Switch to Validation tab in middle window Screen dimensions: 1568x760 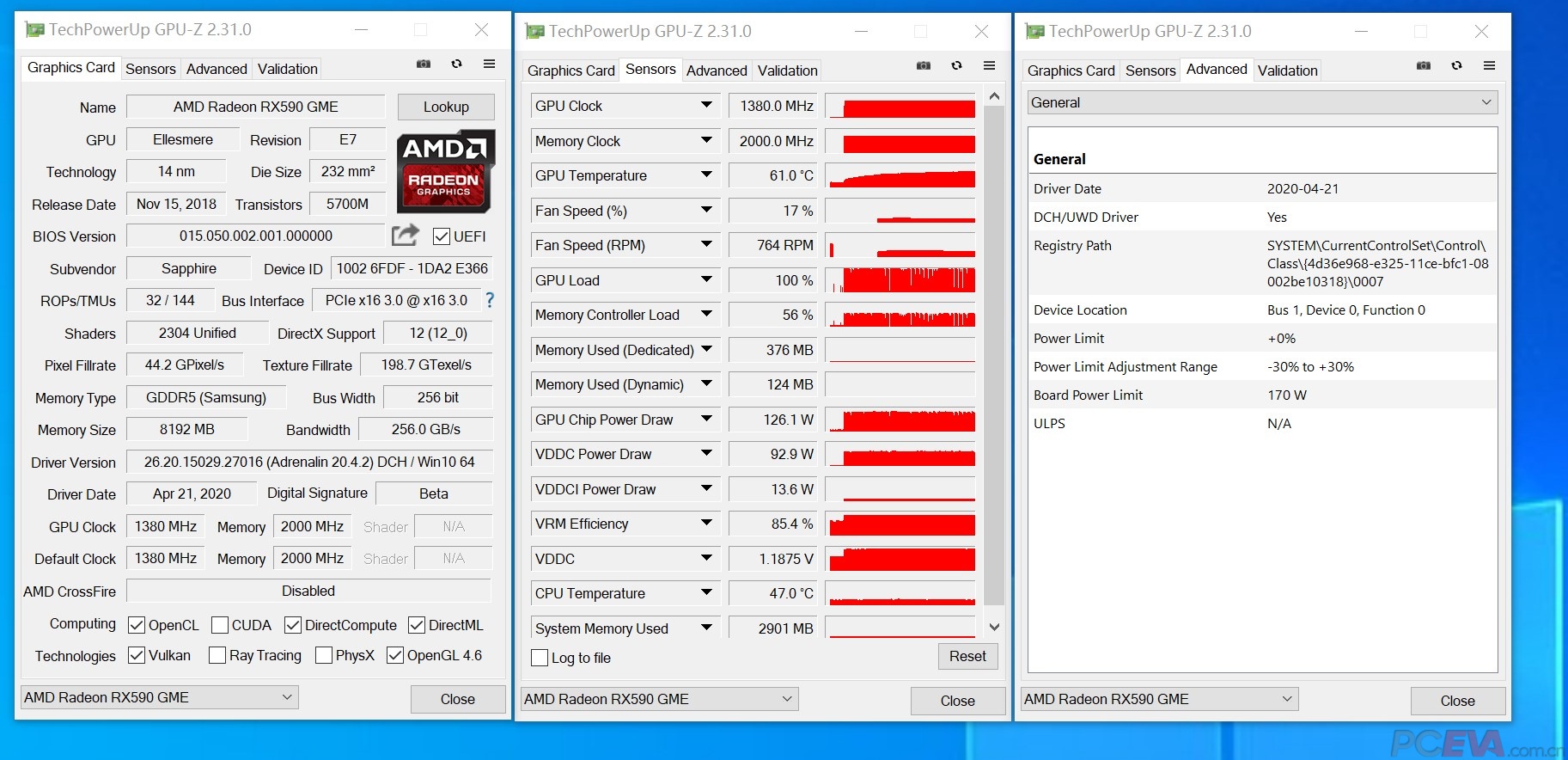pos(788,70)
